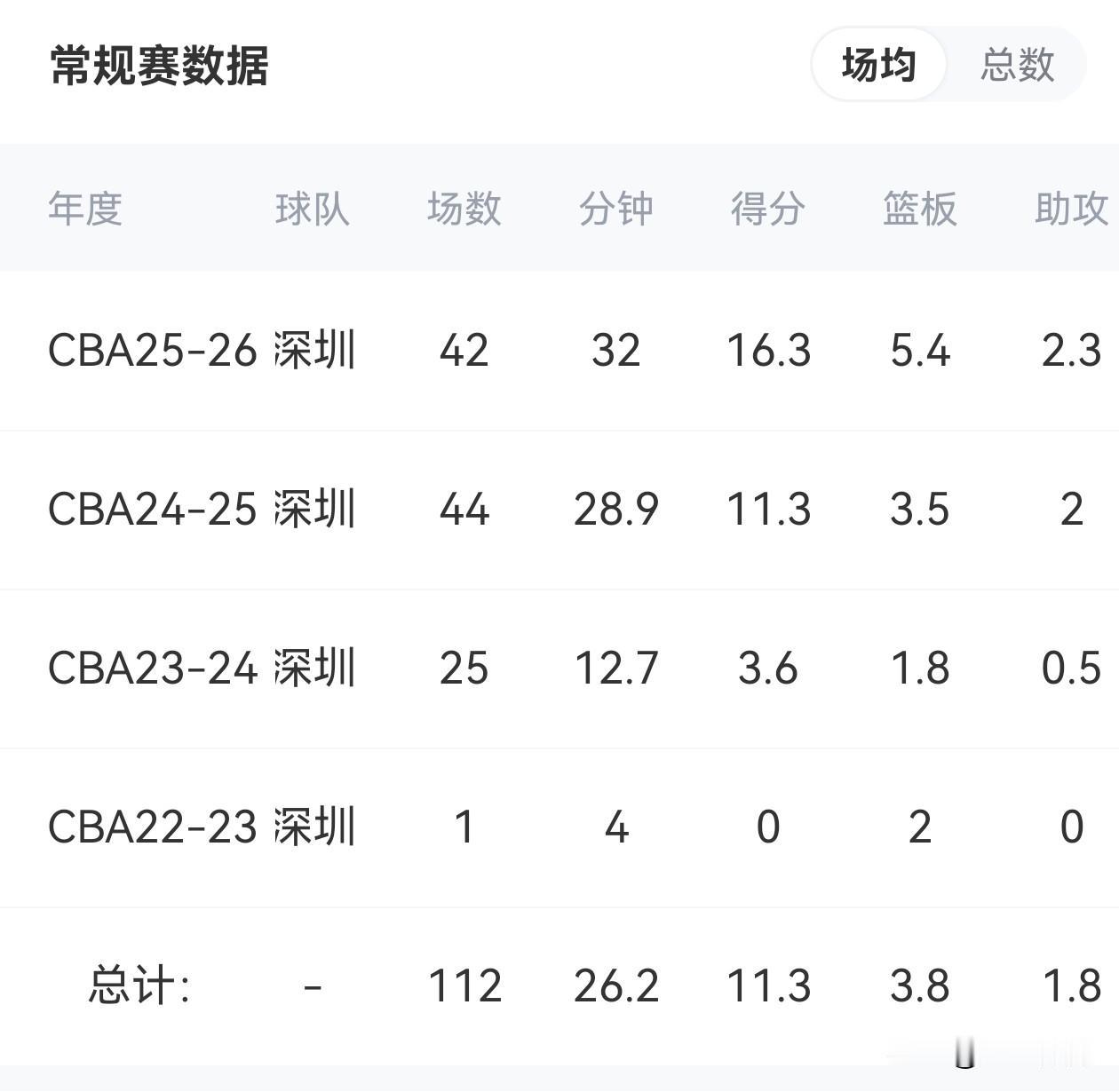
Task: Click 深圳 team in CBA25-26 row
Action: (314, 350)
